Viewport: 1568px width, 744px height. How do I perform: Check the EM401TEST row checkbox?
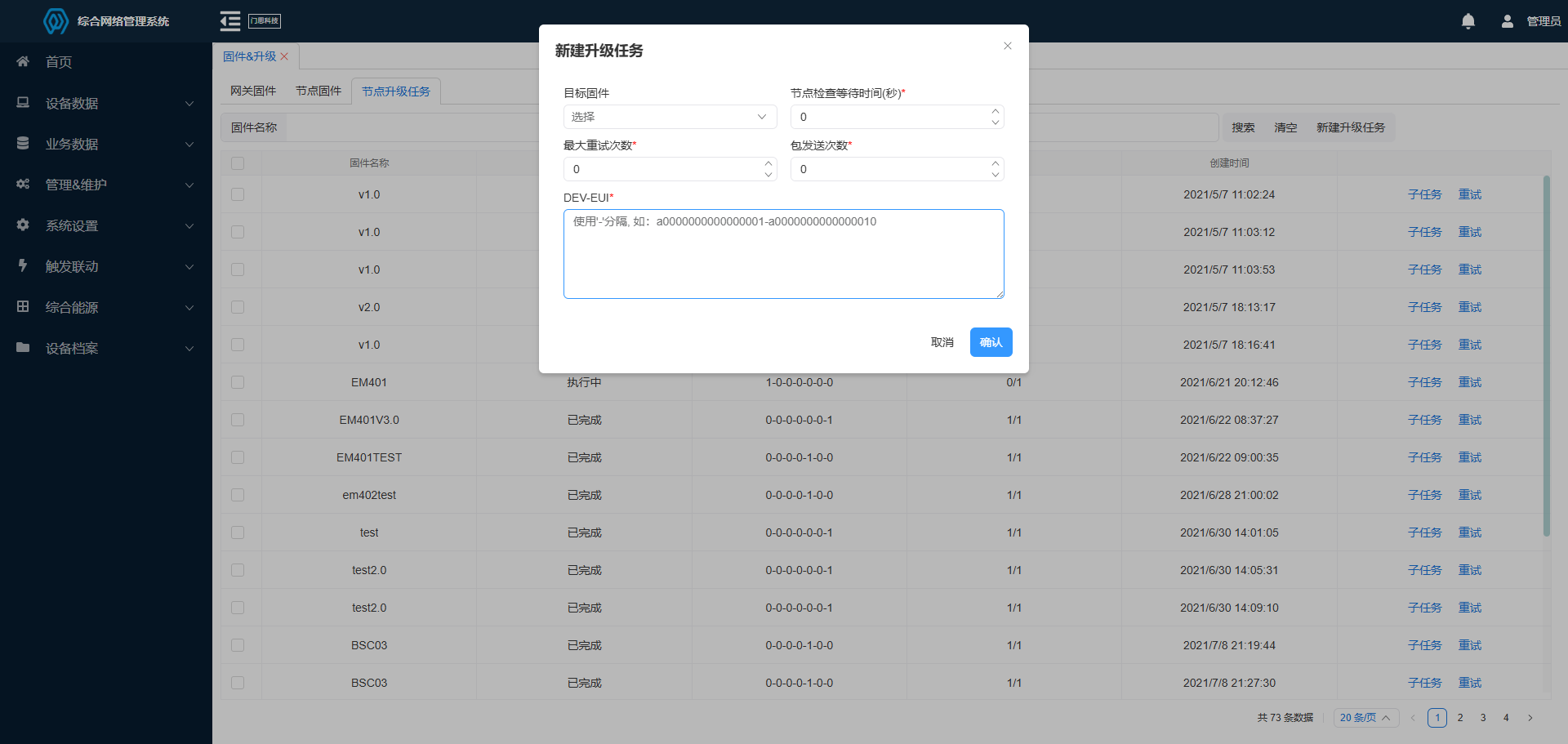coord(238,457)
